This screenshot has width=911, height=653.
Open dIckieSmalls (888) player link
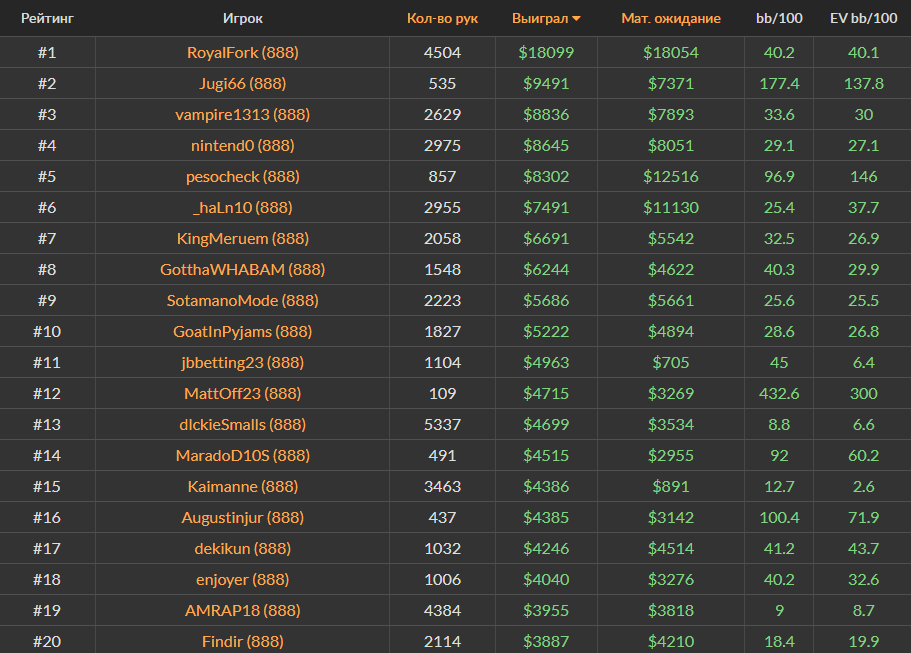[x=243, y=425]
